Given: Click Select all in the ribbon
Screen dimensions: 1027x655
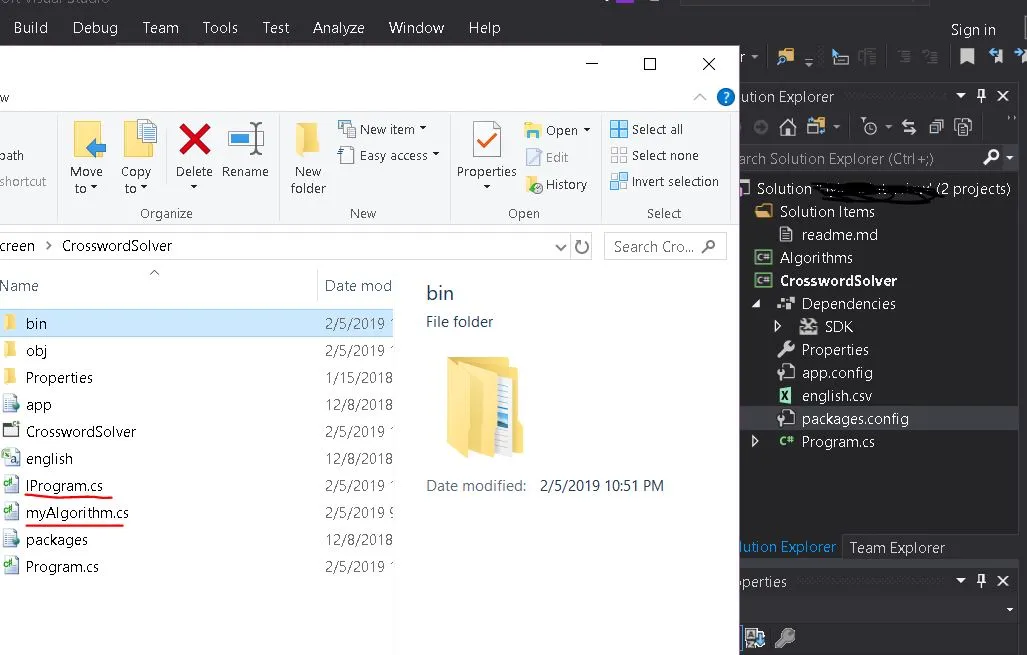Looking at the screenshot, I should [646, 129].
